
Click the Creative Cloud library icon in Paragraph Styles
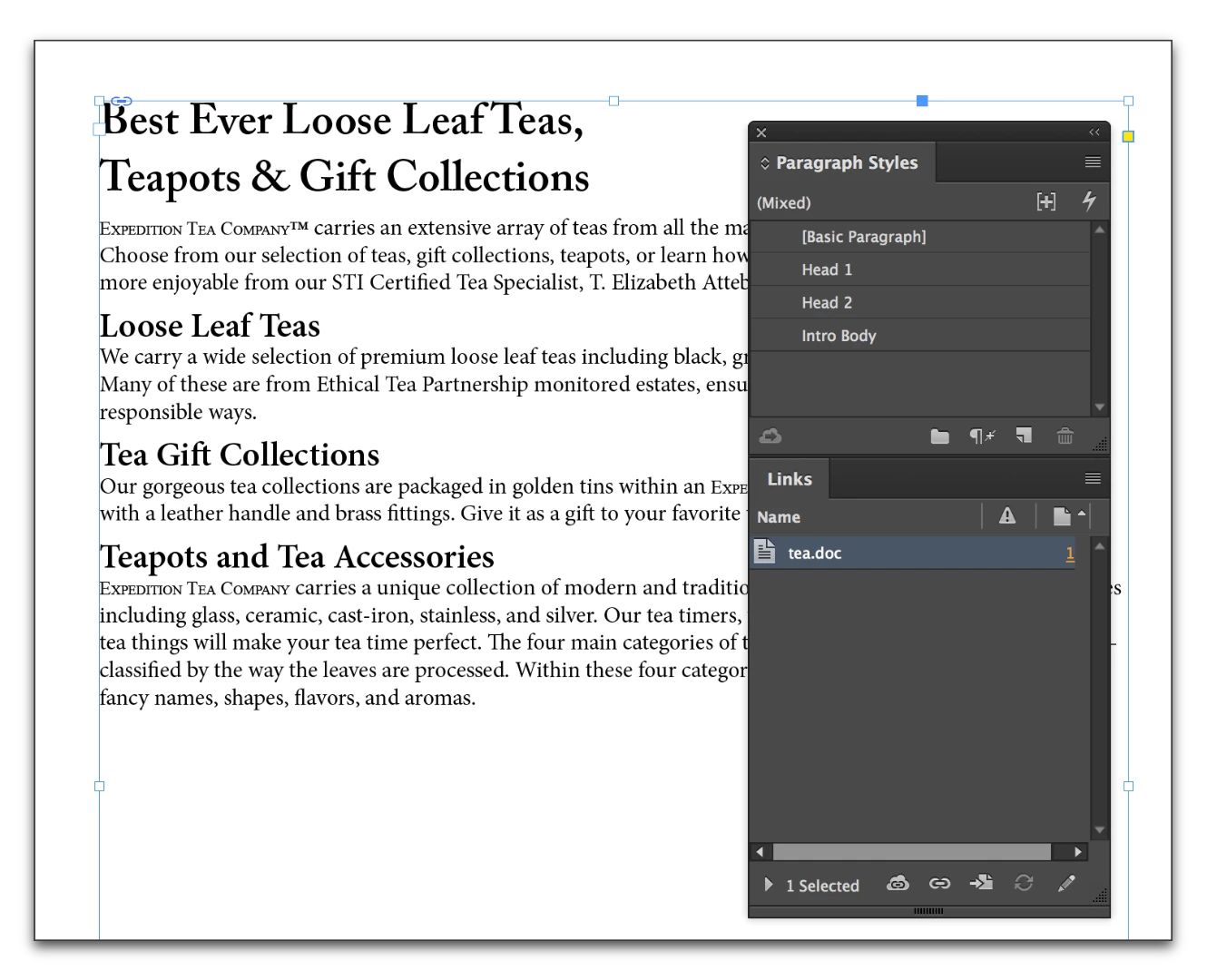pos(770,436)
